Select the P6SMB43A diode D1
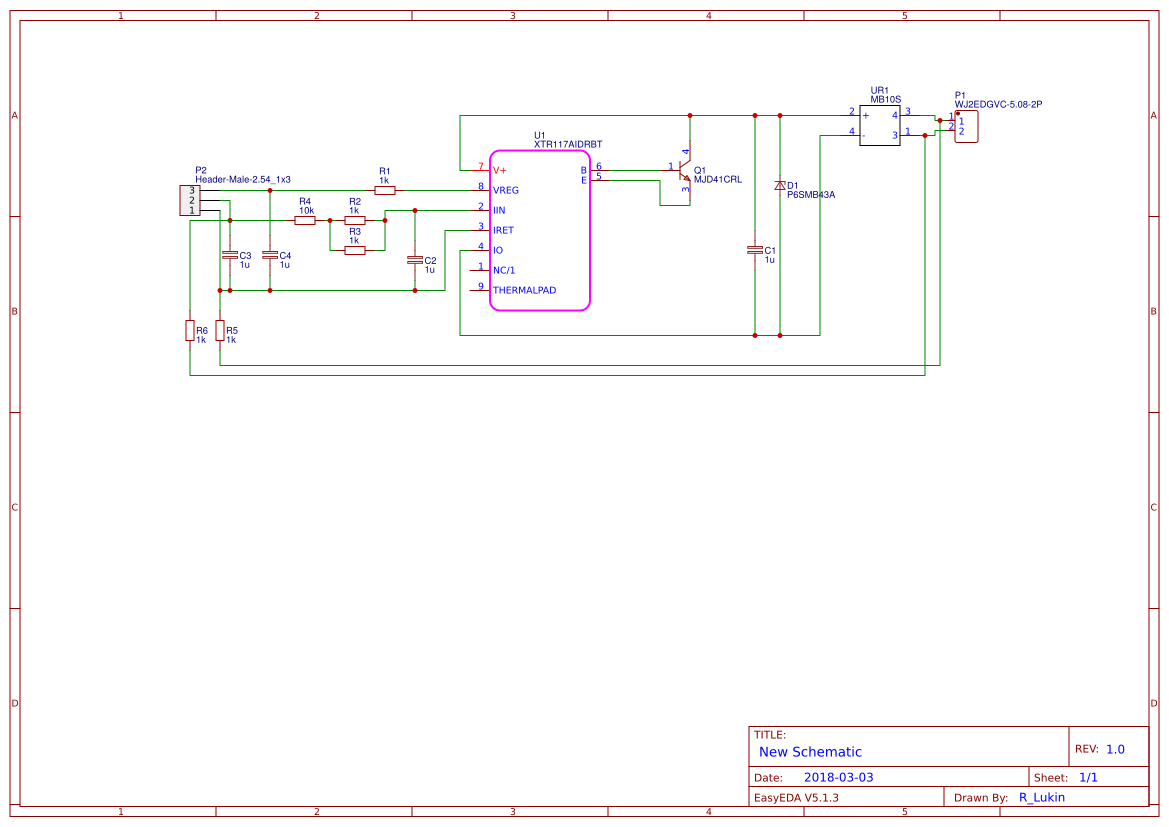The height and width of the screenshot is (827, 1169). tap(780, 187)
